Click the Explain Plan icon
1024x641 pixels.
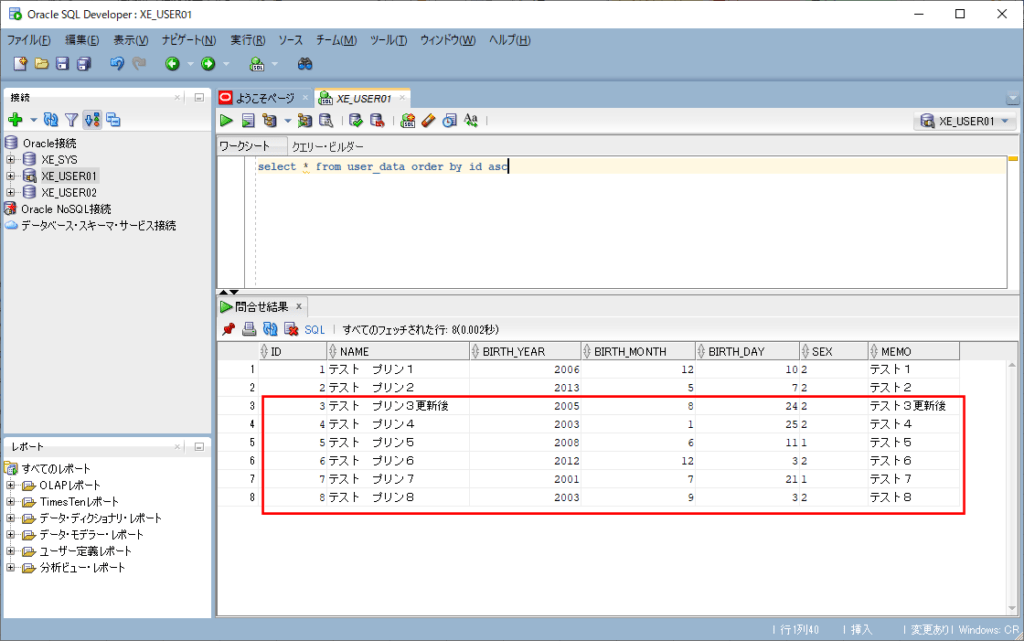coord(269,121)
